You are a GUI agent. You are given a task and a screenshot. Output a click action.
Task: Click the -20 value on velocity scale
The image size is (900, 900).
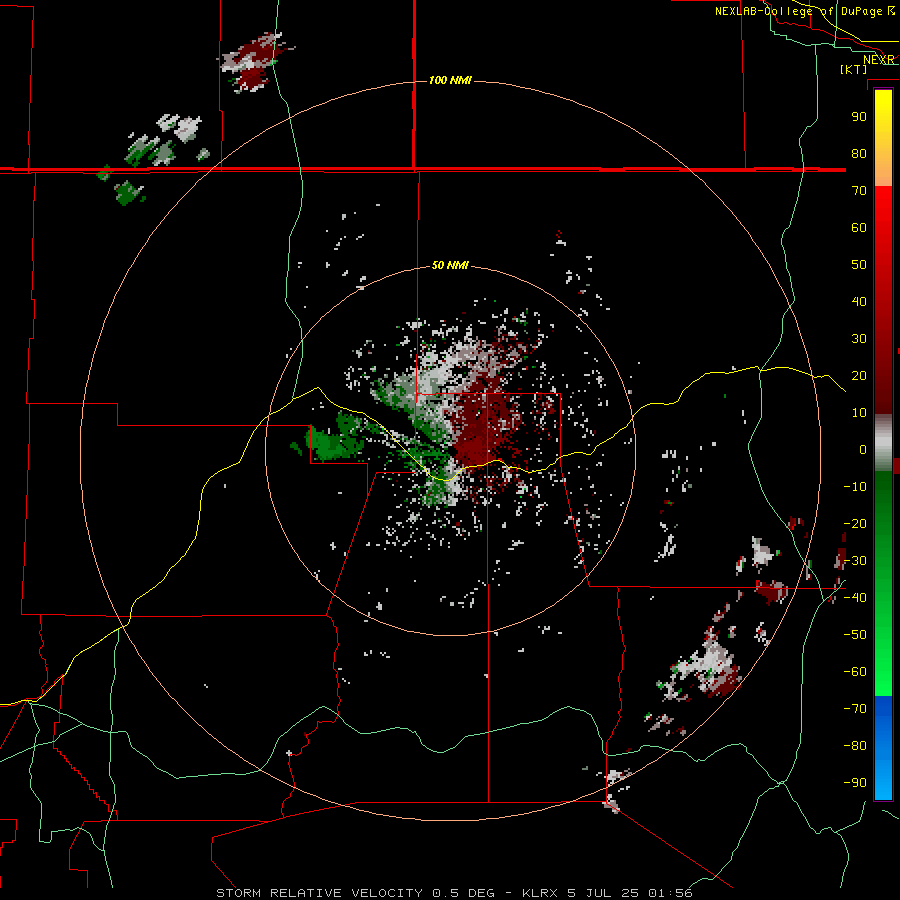[855, 523]
